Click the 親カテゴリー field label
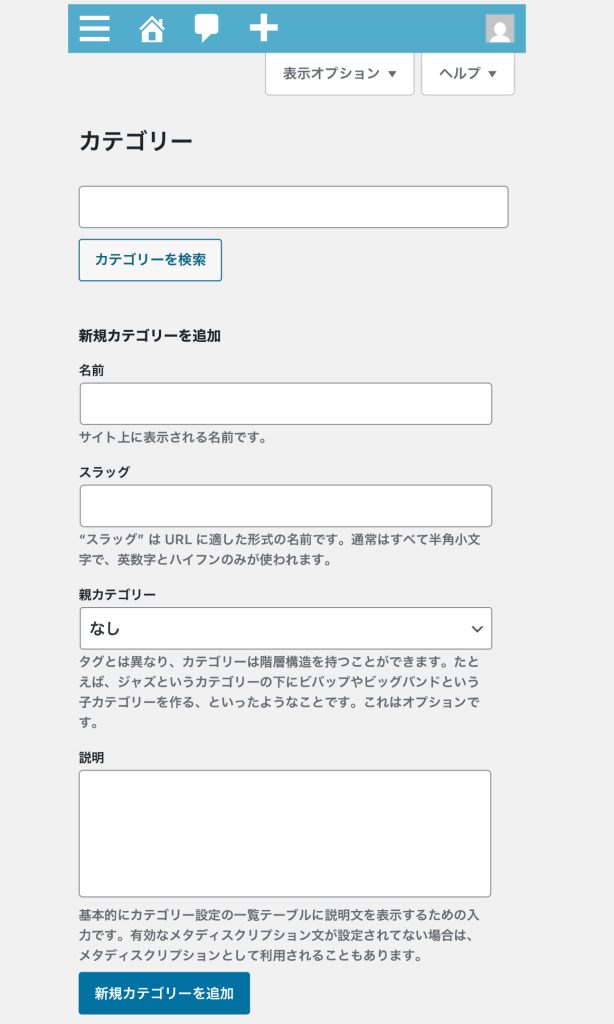Image resolution: width=614 pixels, height=1024 pixels. click(x=117, y=594)
